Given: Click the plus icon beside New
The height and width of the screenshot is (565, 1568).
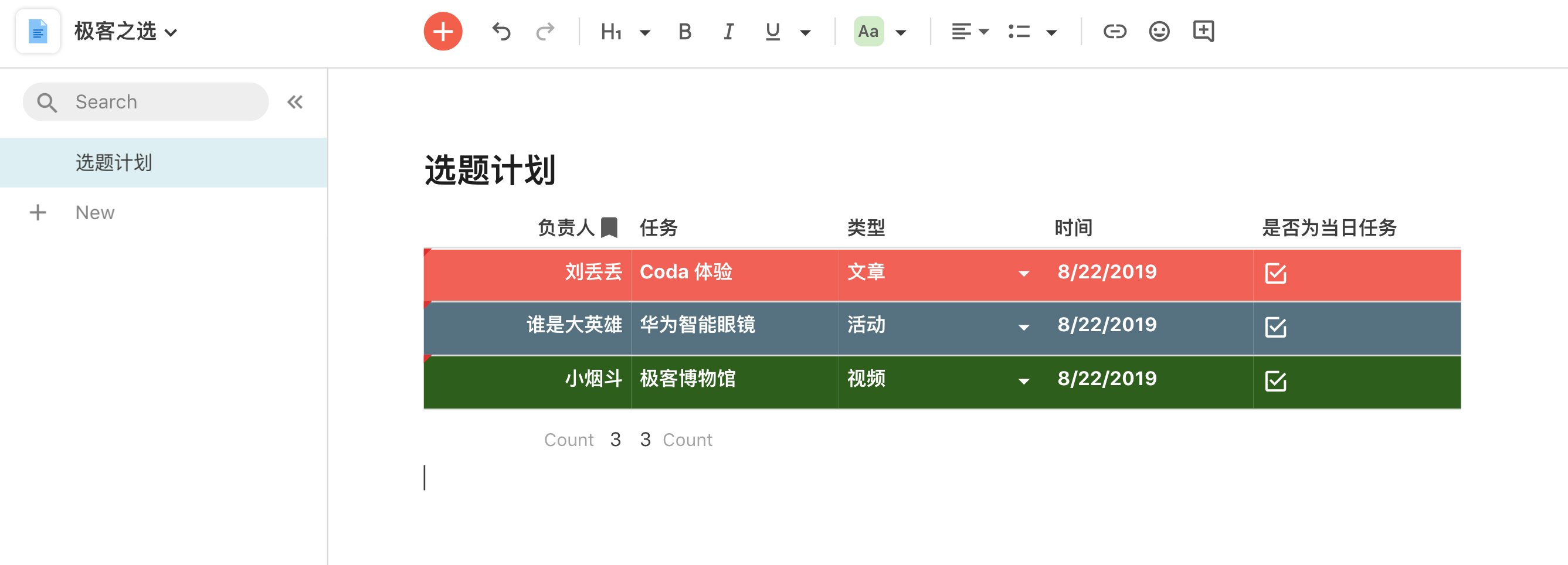Looking at the screenshot, I should [38, 212].
